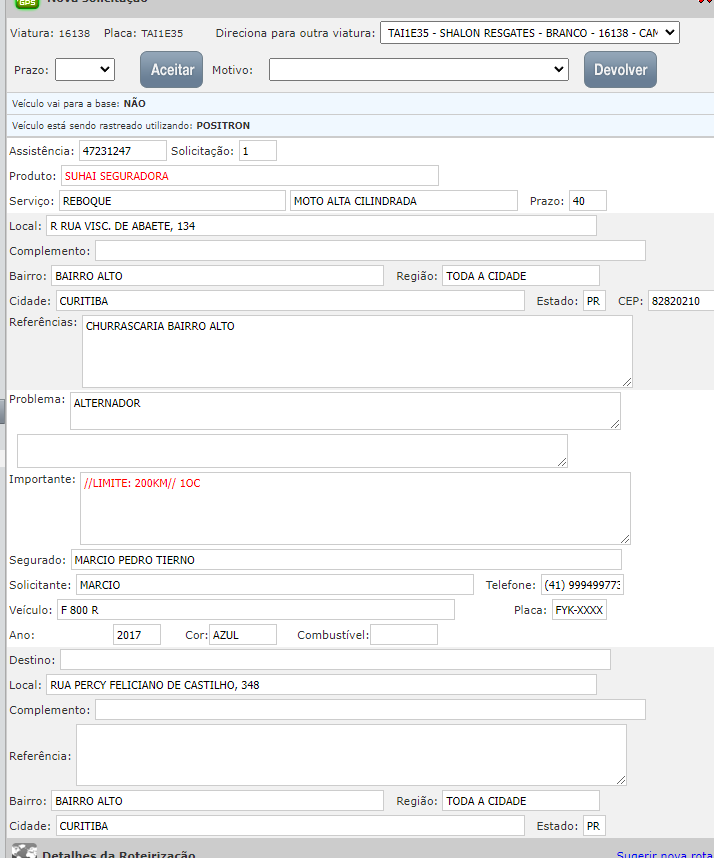Click the empty Destino input field
Viewport: 714px width, 858px height.
[x=335, y=660]
